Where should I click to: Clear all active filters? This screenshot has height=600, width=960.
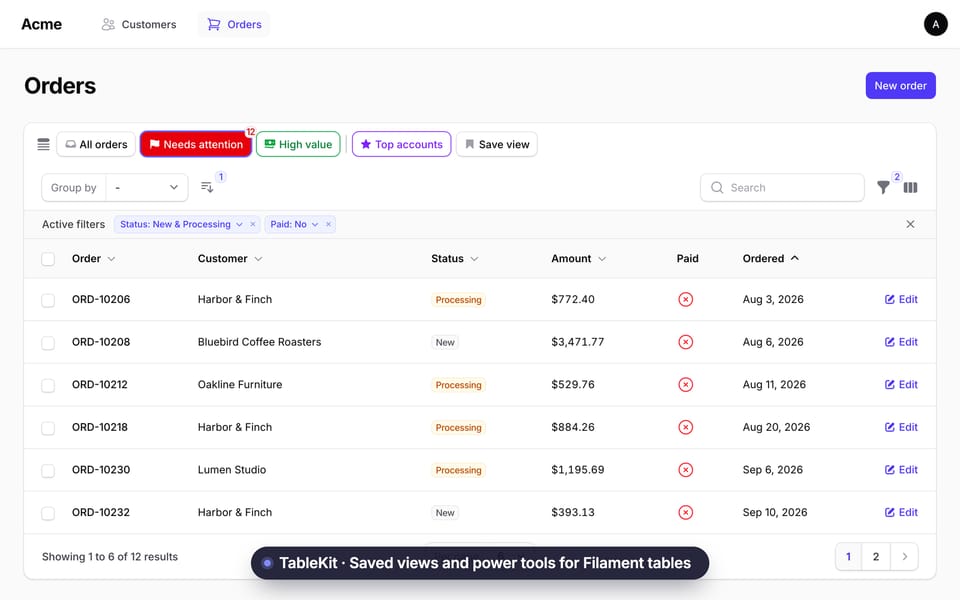point(910,224)
